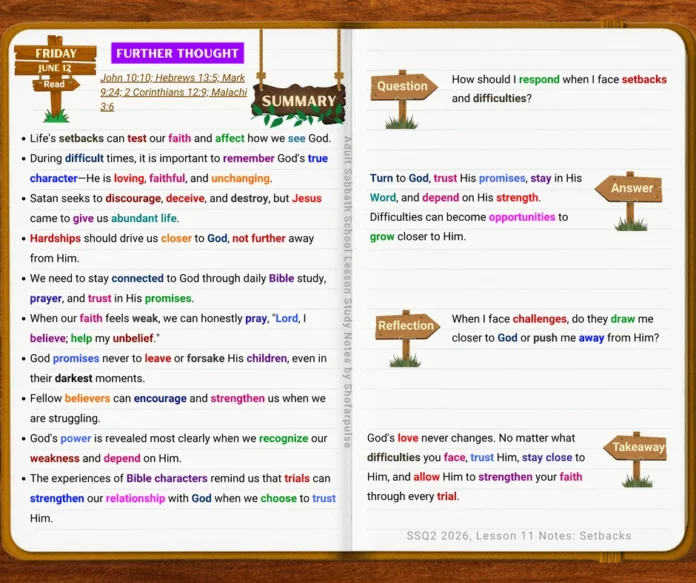Click text 'When our faith feels weak'
Viewport: 696px width, 583px height.
click(x=94, y=318)
